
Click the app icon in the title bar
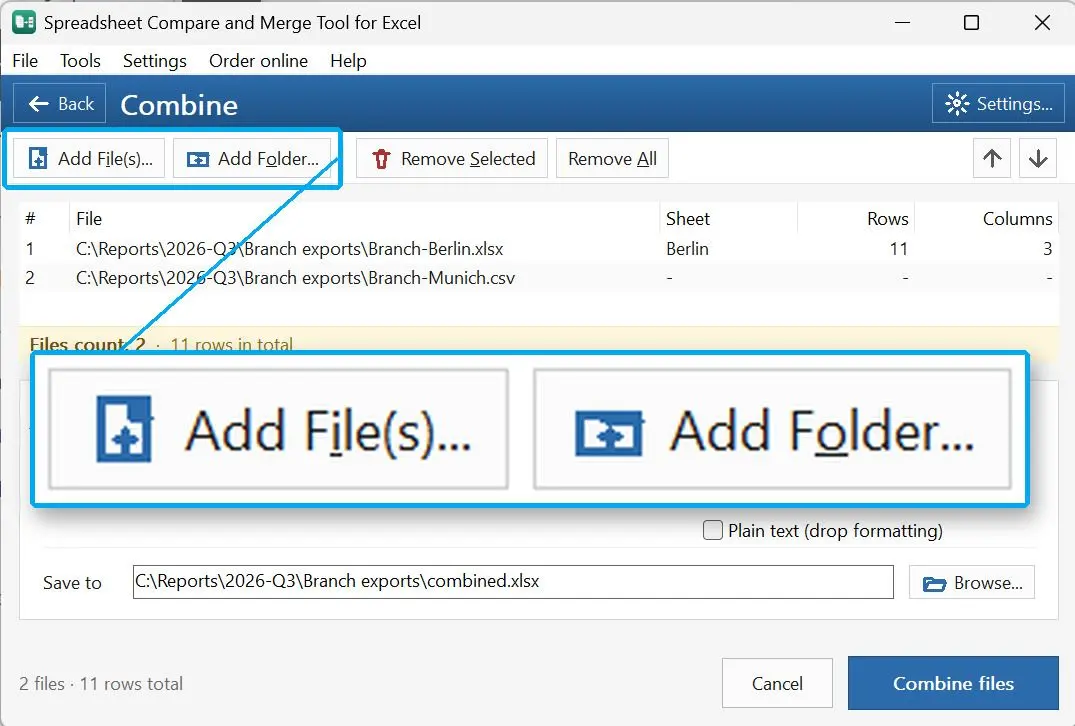tap(24, 22)
